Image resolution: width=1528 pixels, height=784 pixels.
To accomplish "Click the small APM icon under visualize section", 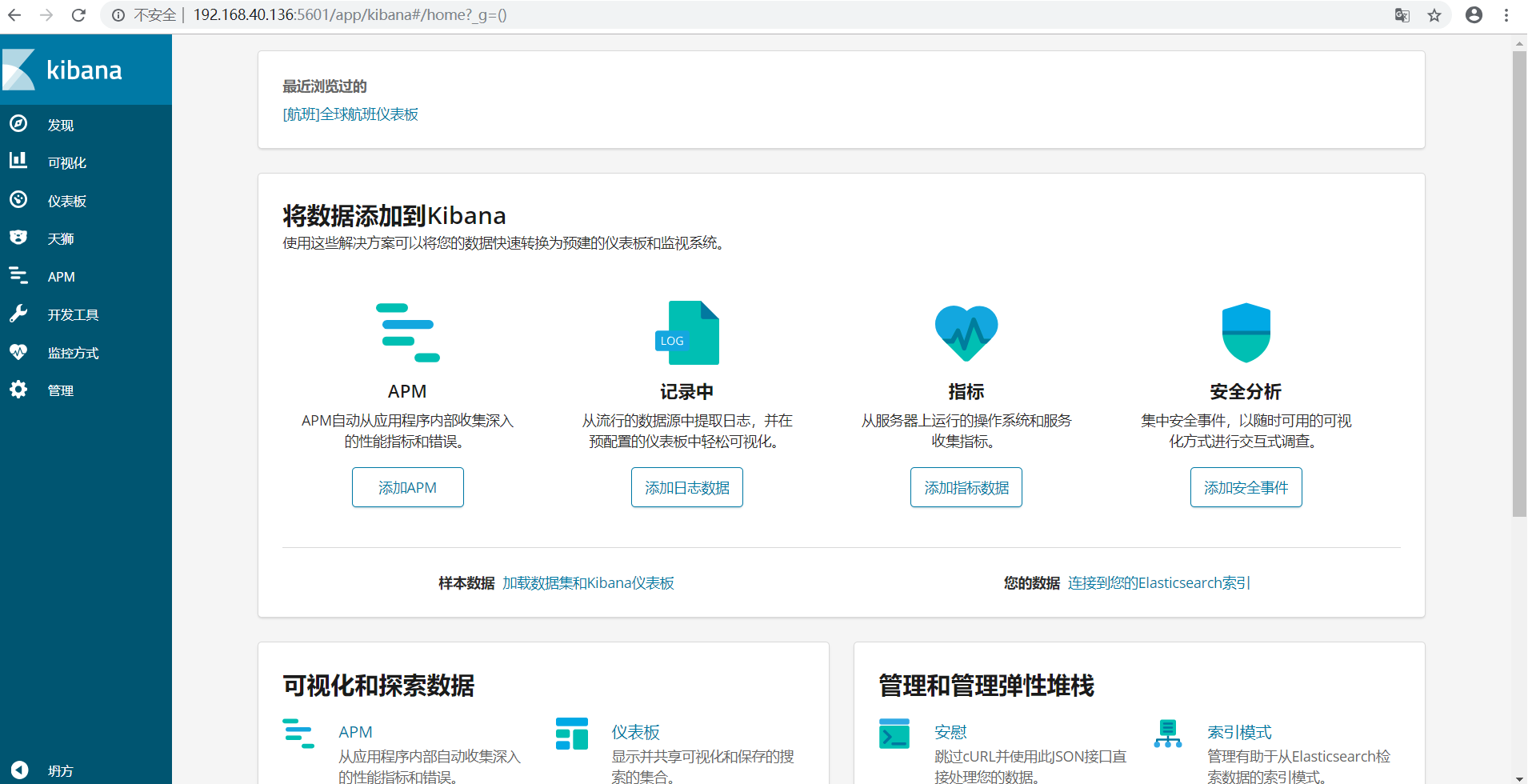I will (298, 734).
